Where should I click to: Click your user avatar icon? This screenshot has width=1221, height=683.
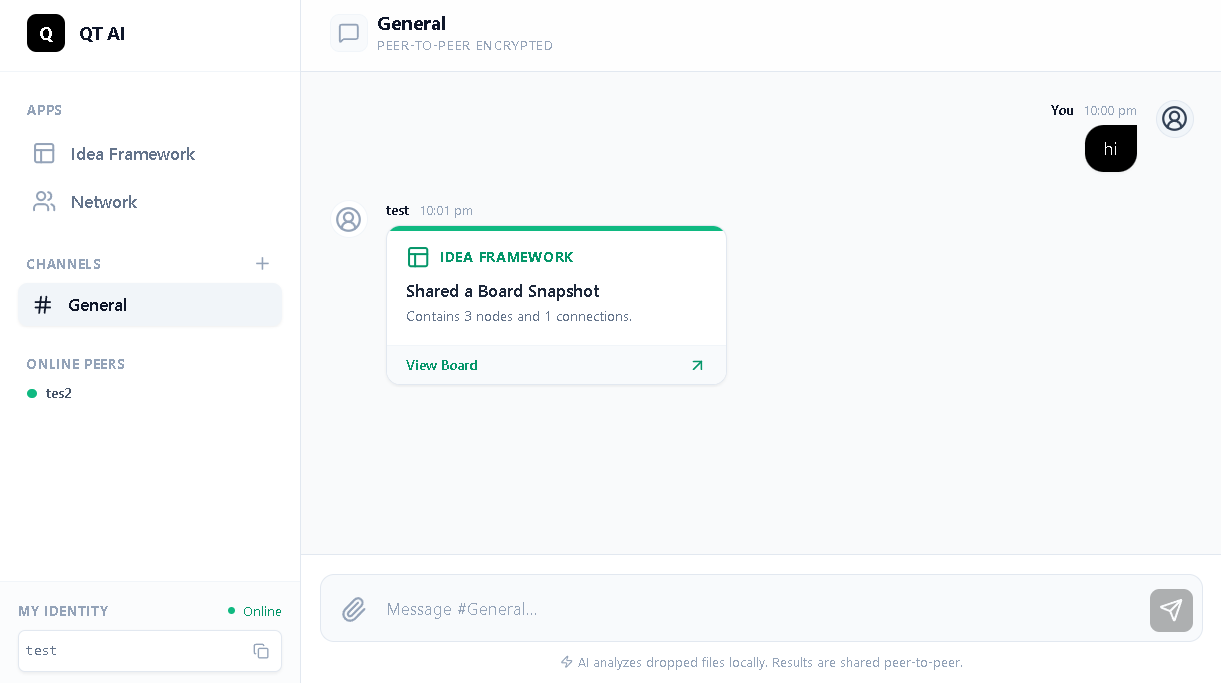coord(1174,119)
